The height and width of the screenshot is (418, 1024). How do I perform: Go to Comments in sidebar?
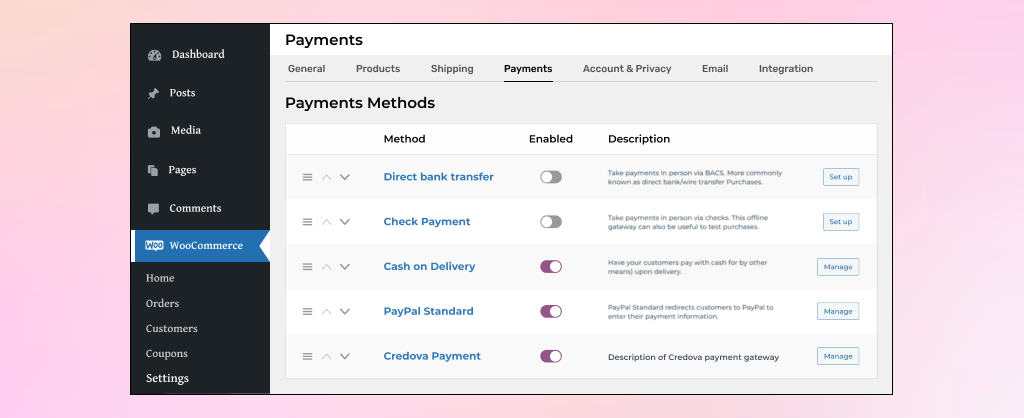[195, 208]
